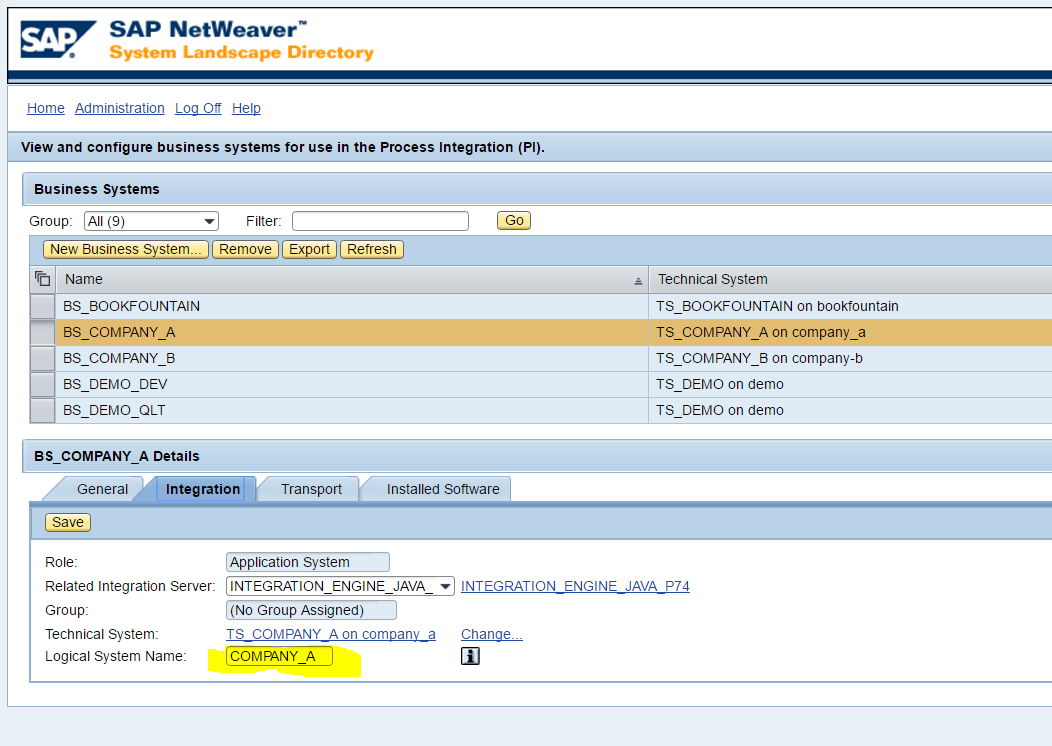Open the Logical System Name info icon
This screenshot has width=1052, height=746.
tap(470, 656)
